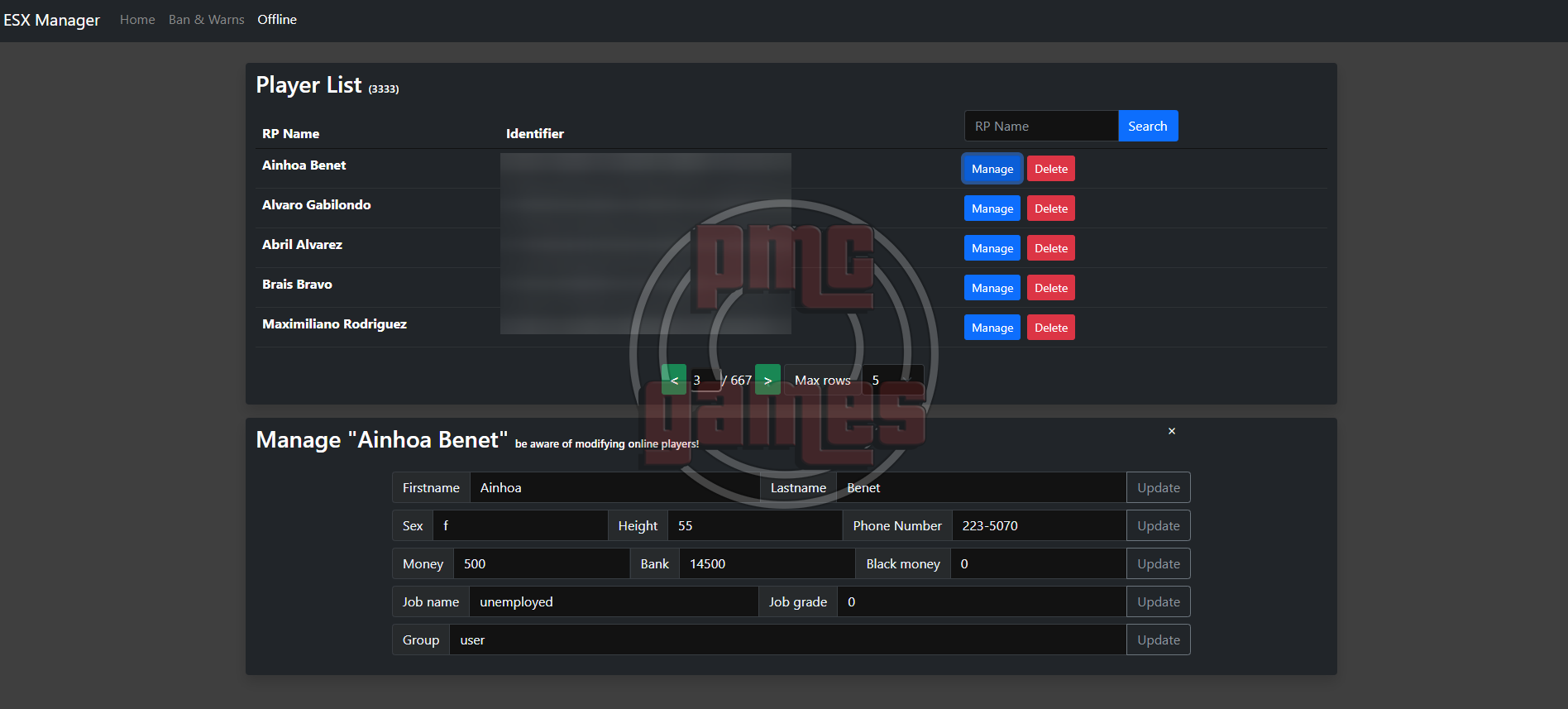Image resolution: width=1568 pixels, height=709 pixels.
Task: Edit the Job name field
Action: [614, 601]
